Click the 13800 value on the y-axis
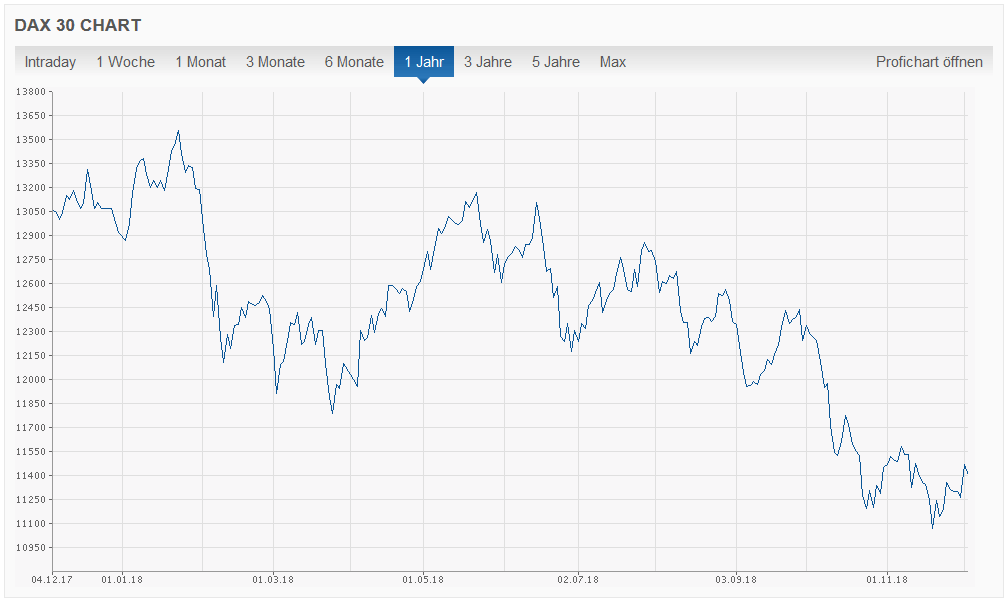1007x601 pixels. click(32, 91)
